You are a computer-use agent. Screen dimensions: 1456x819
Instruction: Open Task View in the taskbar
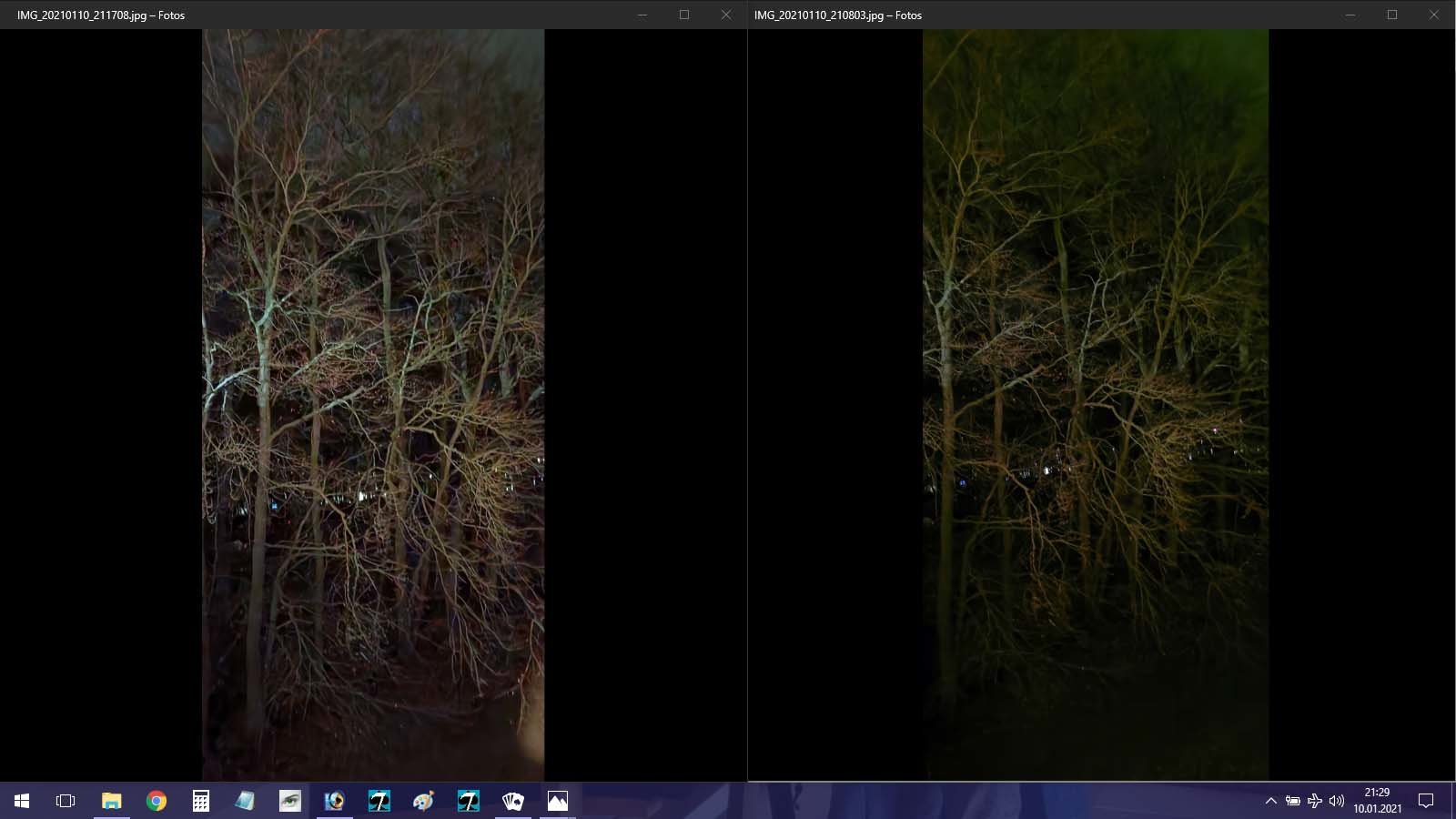coord(66,801)
